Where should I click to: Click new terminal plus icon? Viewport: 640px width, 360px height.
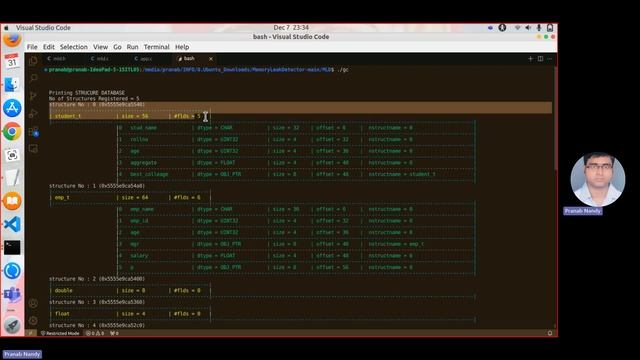pos(530,59)
